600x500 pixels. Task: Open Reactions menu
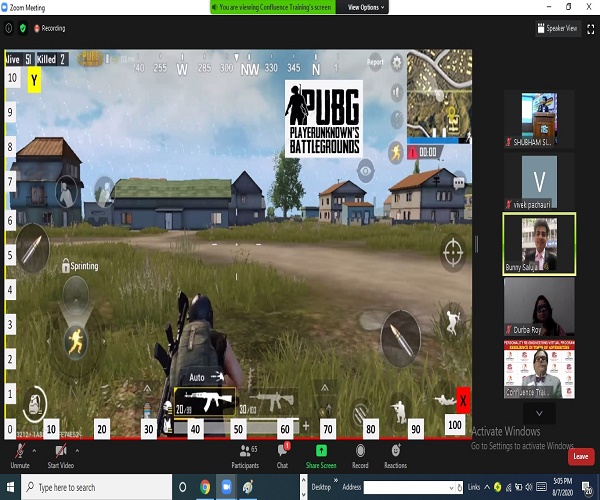click(395, 456)
